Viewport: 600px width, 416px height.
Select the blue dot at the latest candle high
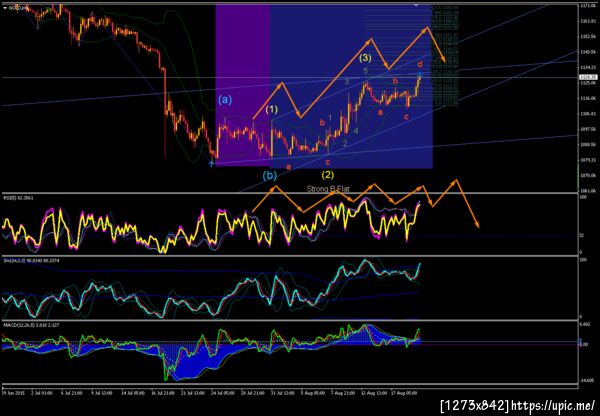(420, 73)
